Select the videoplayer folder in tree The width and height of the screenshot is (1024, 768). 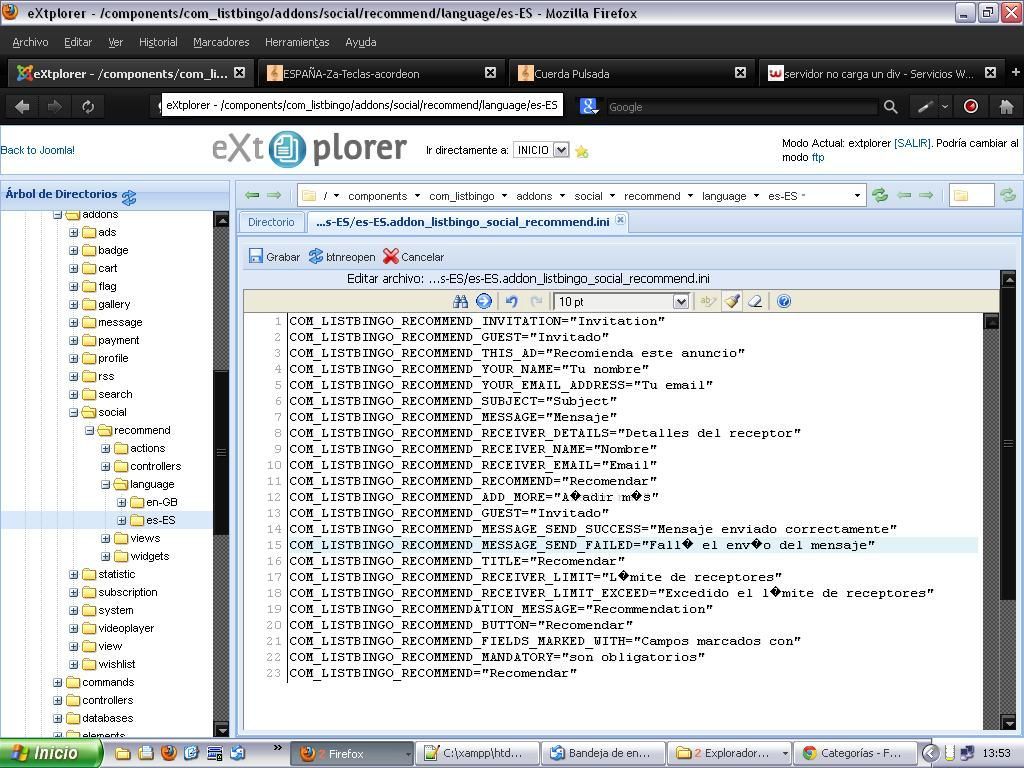(x=126, y=628)
